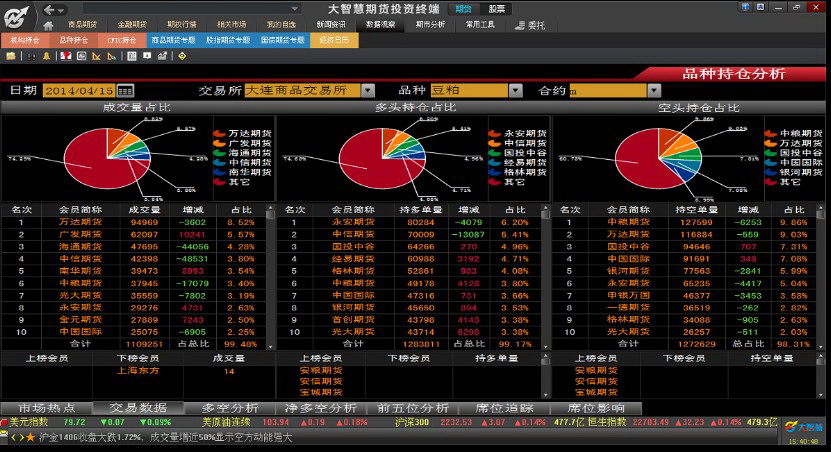Click the trend chart toolbar icon
Image resolution: width=831 pixels, height=452 pixels.
tap(162, 56)
